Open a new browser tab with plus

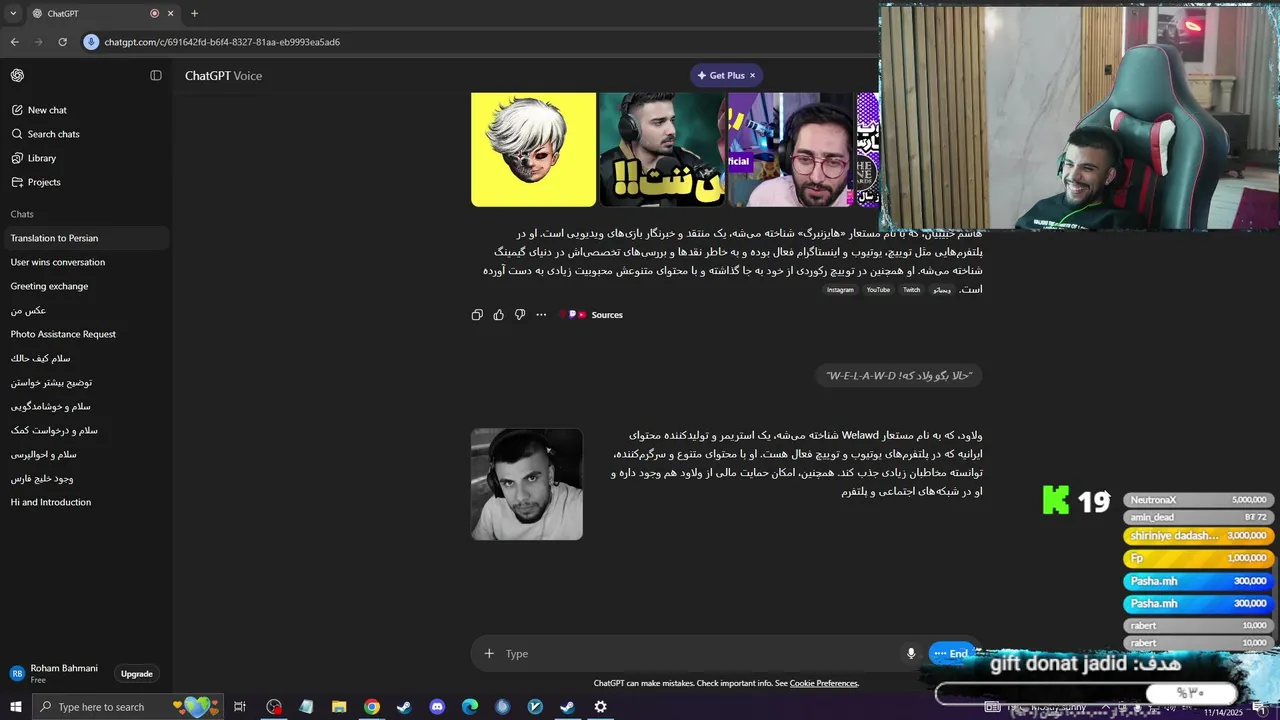pos(194,13)
